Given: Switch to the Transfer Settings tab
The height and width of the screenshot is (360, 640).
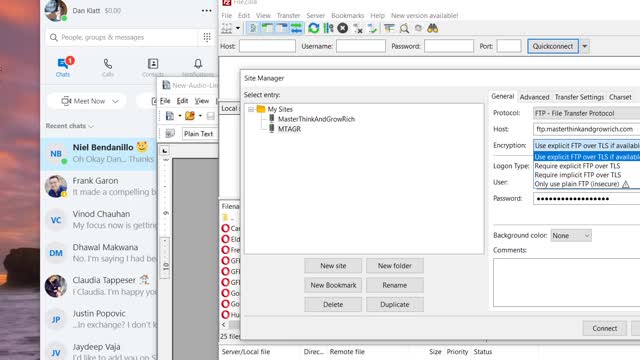Looking at the screenshot, I should [579, 97].
